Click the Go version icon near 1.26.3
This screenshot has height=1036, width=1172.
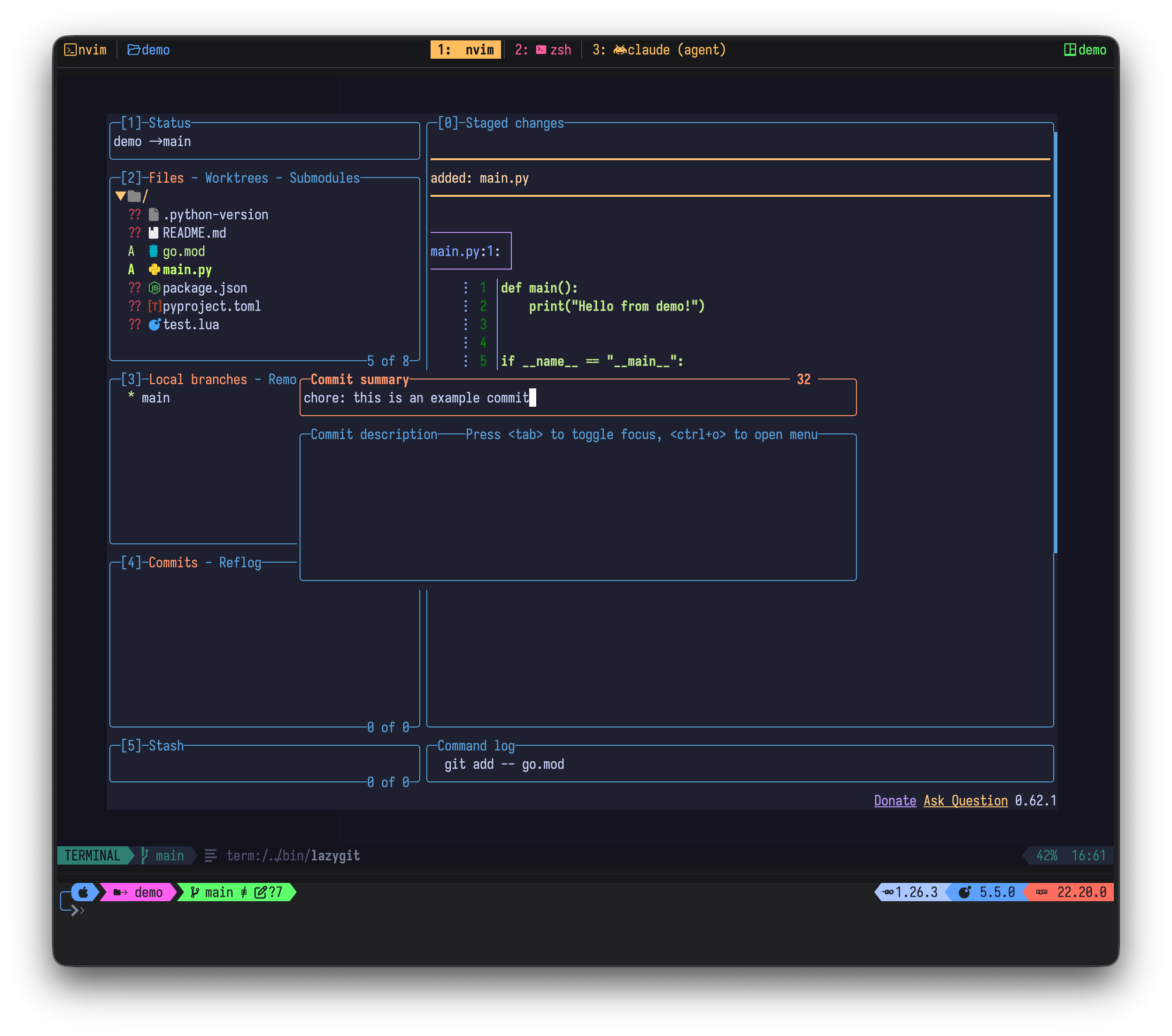pos(888,892)
